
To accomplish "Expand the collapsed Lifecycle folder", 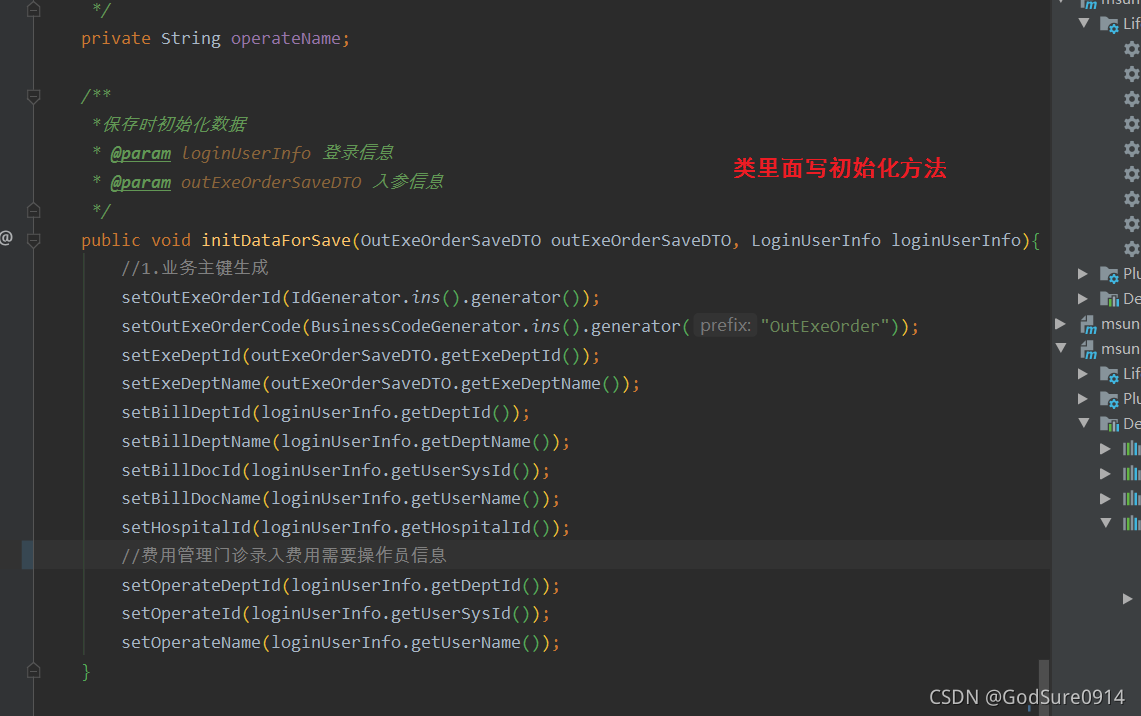I will [1083, 374].
